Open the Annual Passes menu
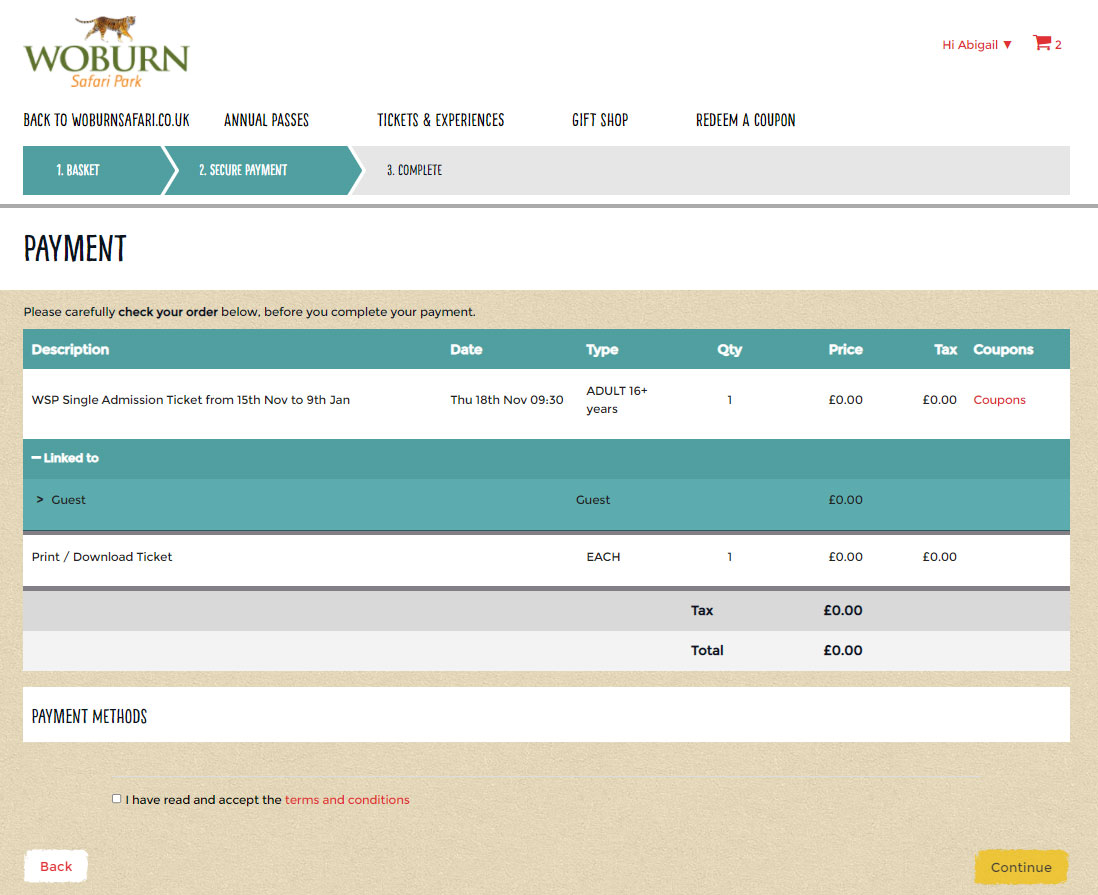The width and height of the screenshot is (1098, 895). click(x=266, y=120)
